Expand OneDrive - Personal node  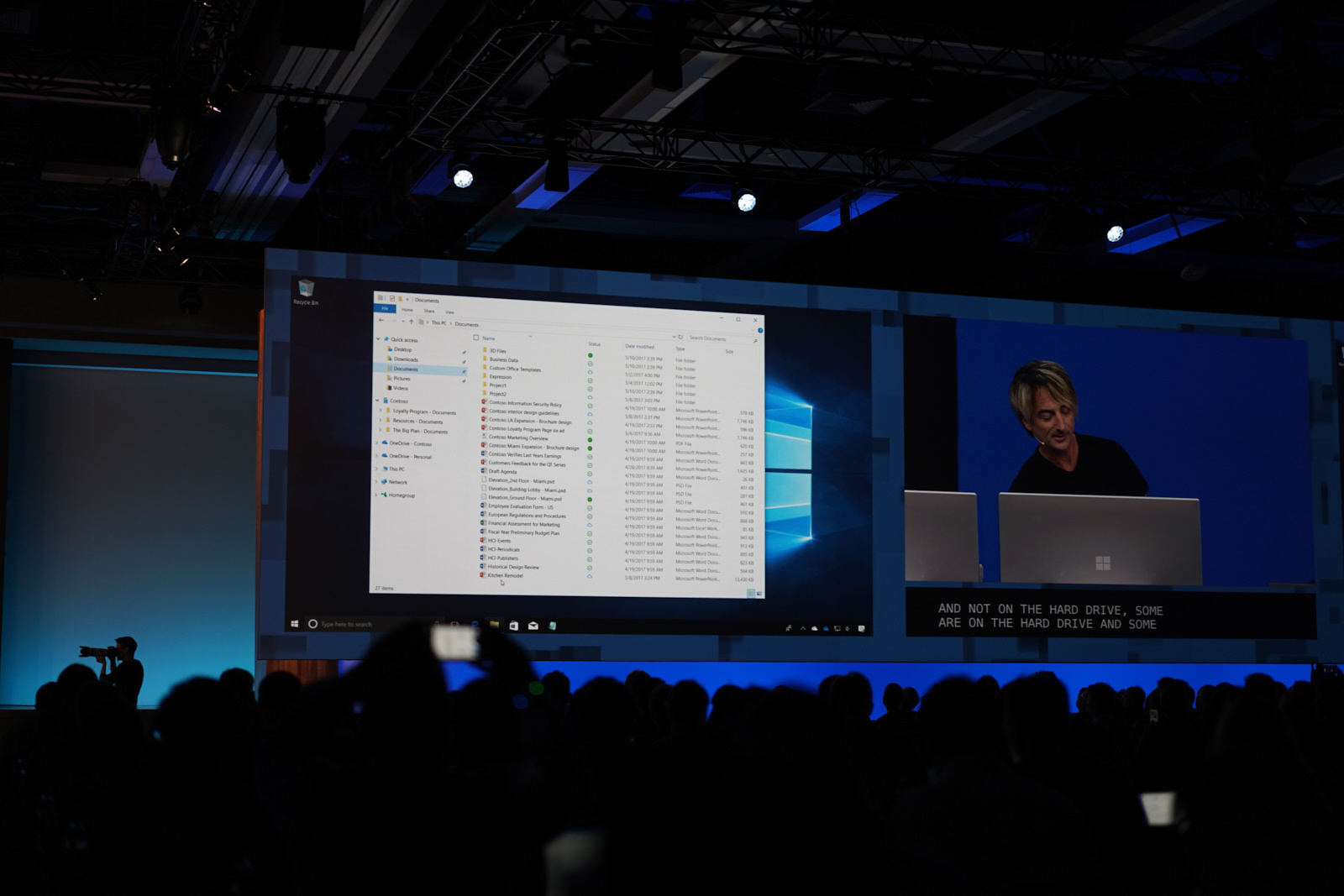tap(376, 455)
